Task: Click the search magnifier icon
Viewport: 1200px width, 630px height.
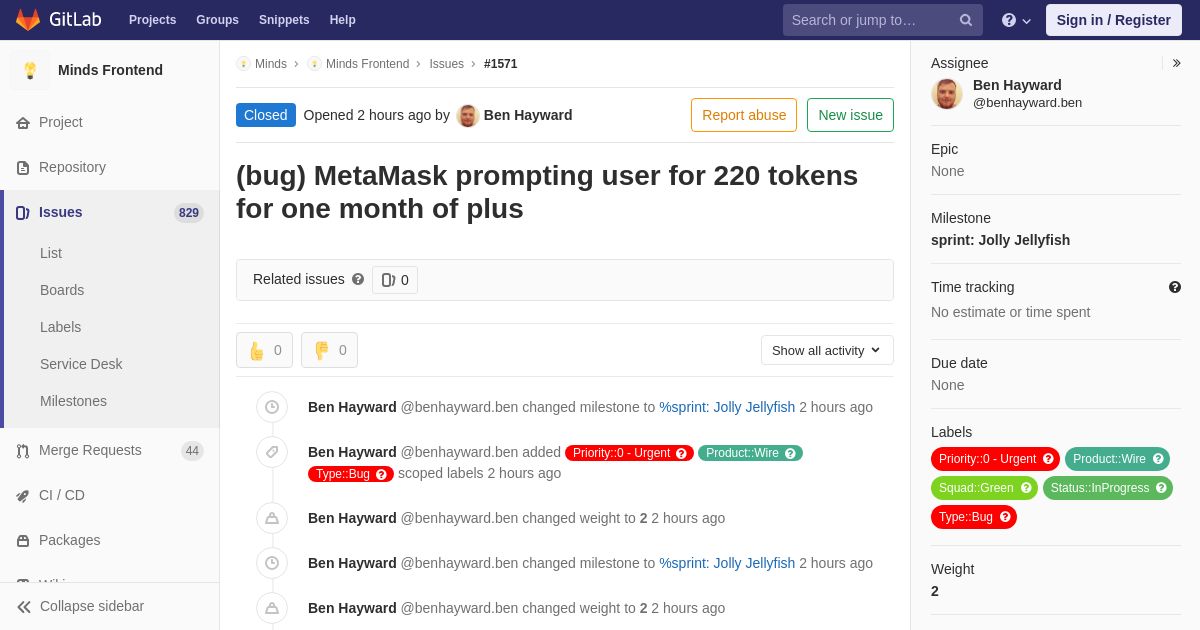Action: 966,20
